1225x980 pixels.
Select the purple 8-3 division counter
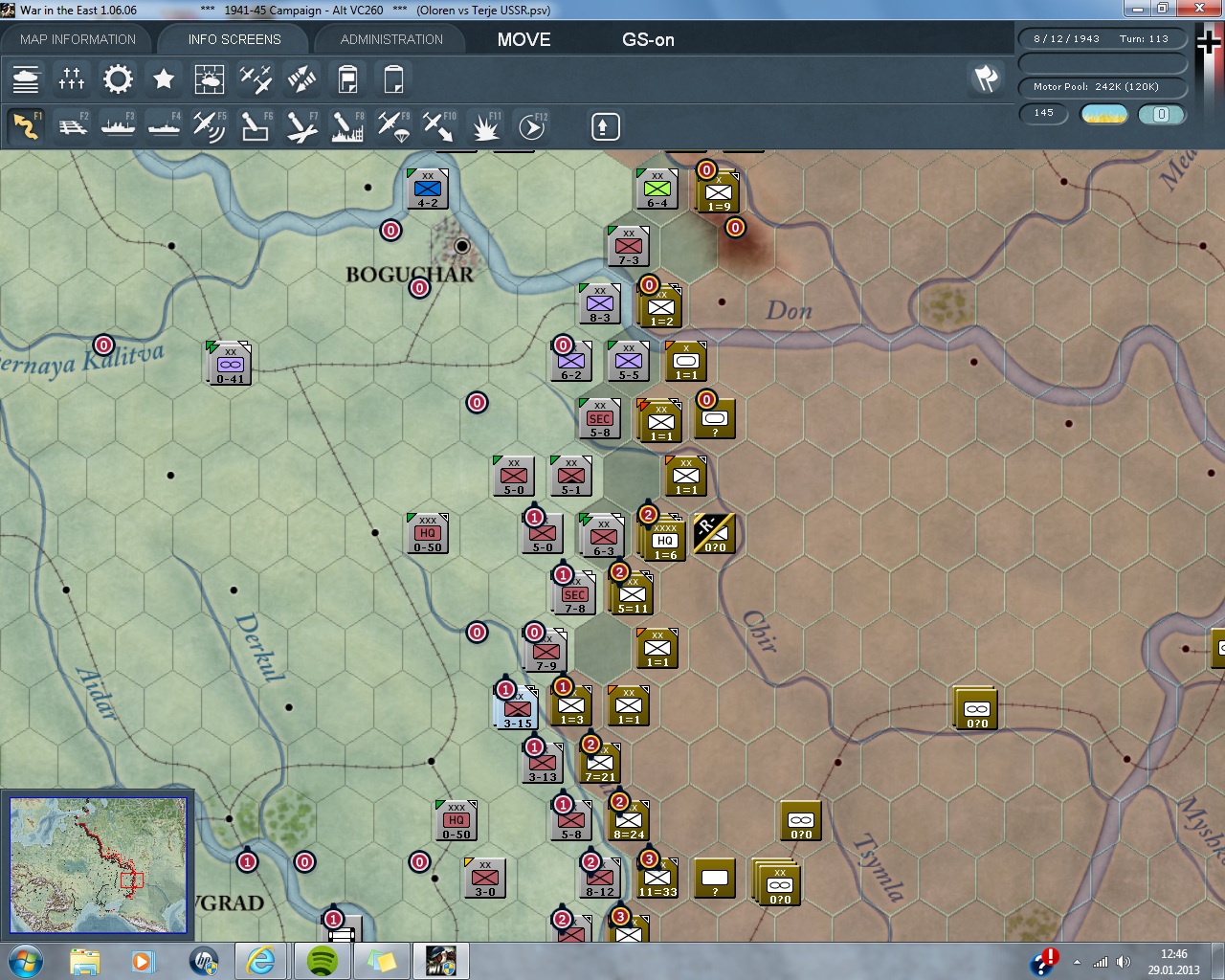point(599,303)
